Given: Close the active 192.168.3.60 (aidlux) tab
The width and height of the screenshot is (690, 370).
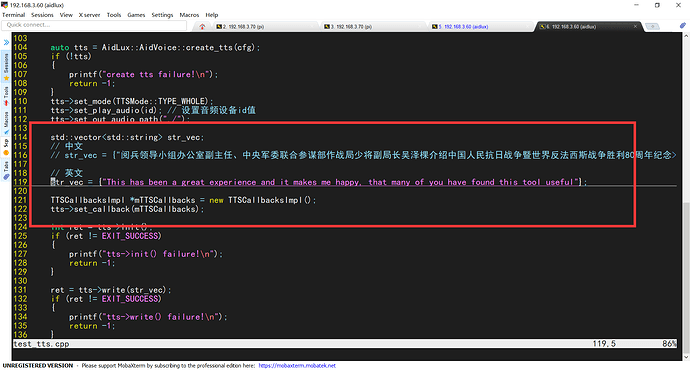Looking at the screenshot, I should coord(635,26).
